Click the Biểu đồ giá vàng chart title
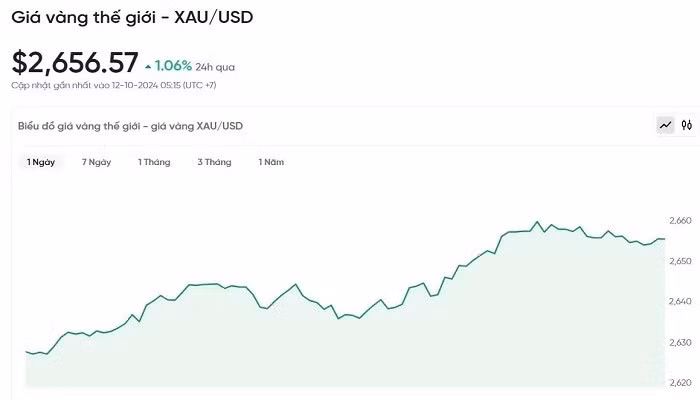This screenshot has width=700, height=400. (x=130, y=126)
